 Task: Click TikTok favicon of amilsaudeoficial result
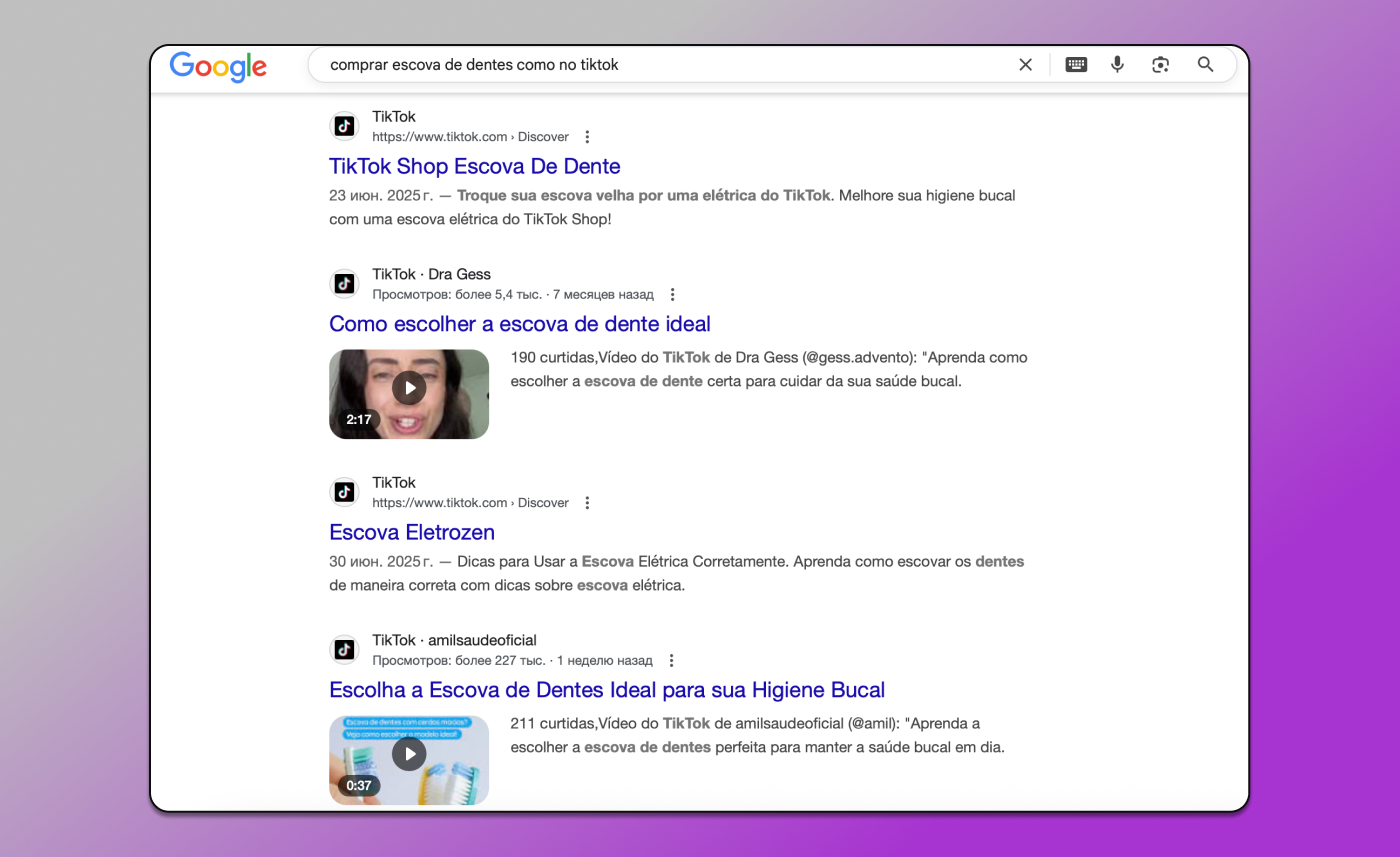coord(344,650)
